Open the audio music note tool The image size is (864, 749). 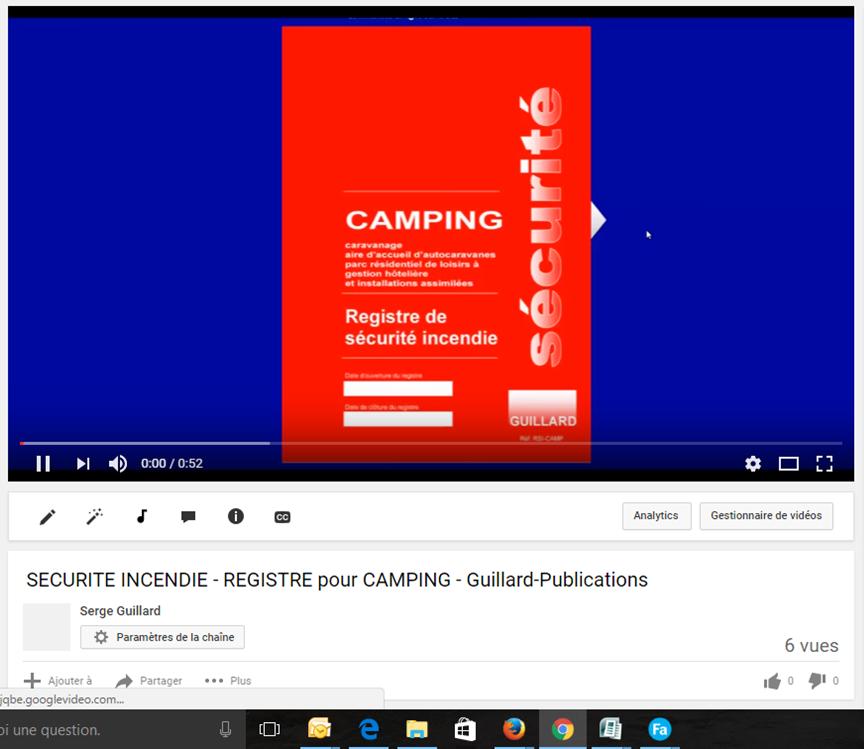point(142,516)
